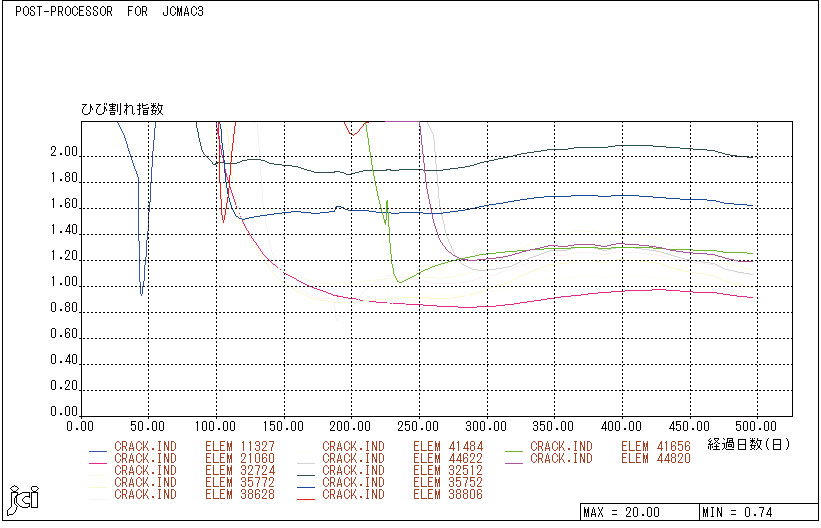Click x-axis tick label 350.00
The height and width of the screenshot is (528, 821).
tap(554, 427)
